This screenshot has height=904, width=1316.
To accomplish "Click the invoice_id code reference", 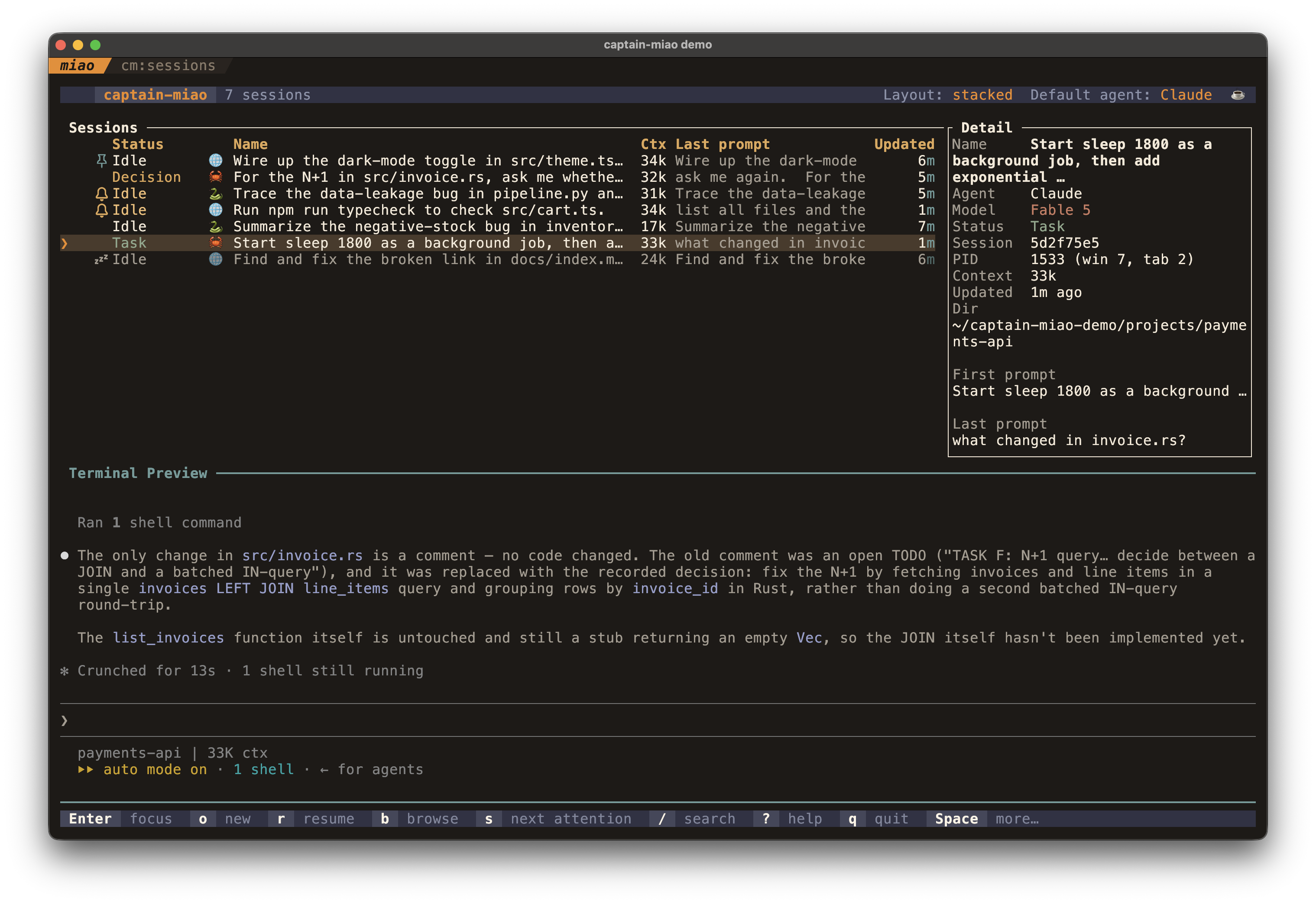I will 675,588.
